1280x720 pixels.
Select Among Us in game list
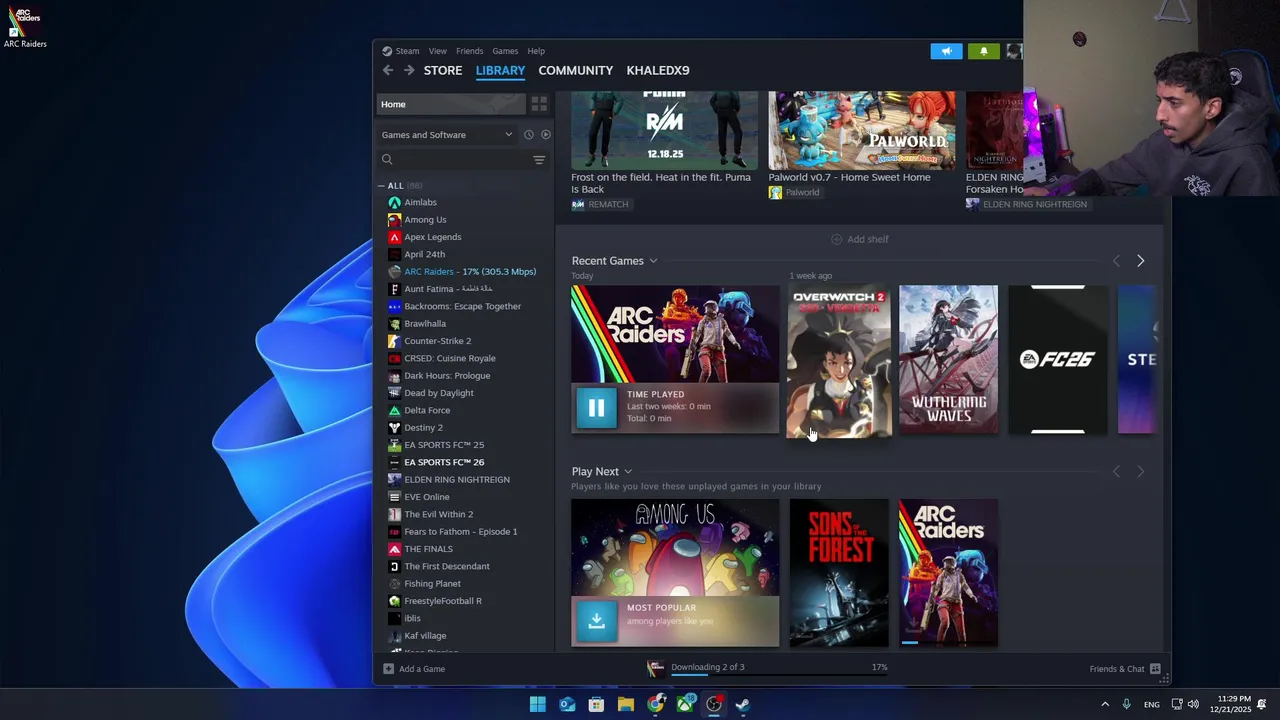coord(425,220)
